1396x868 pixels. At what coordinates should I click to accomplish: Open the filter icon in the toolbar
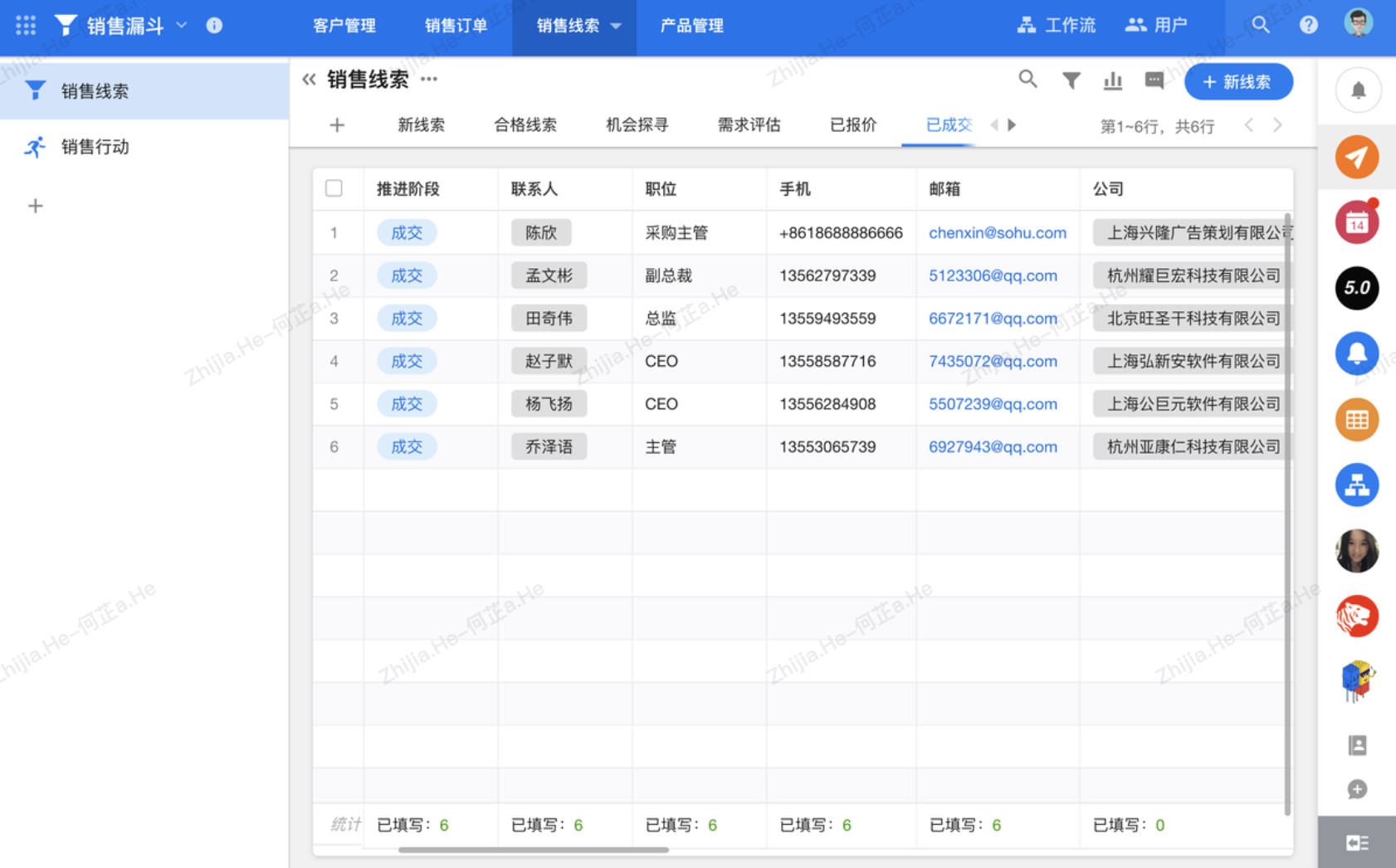coord(1071,80)
